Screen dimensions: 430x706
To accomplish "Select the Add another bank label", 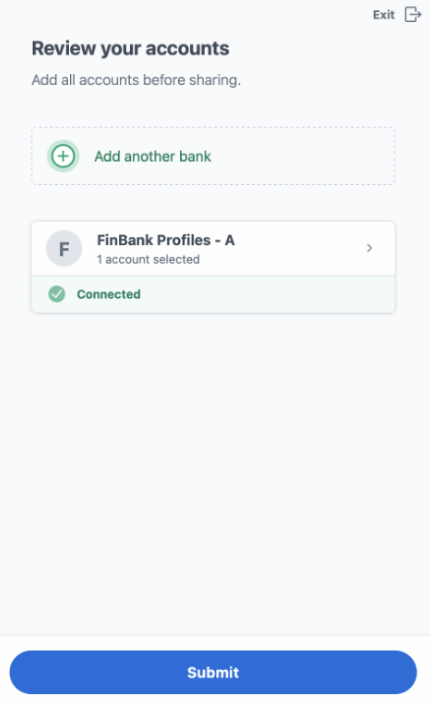I will click(x=153, y=156).
